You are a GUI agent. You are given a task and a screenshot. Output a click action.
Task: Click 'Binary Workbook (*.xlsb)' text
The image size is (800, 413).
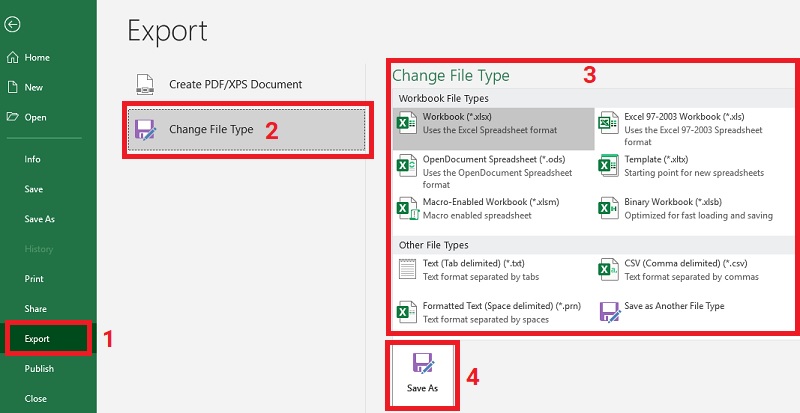tap(673, 202)
